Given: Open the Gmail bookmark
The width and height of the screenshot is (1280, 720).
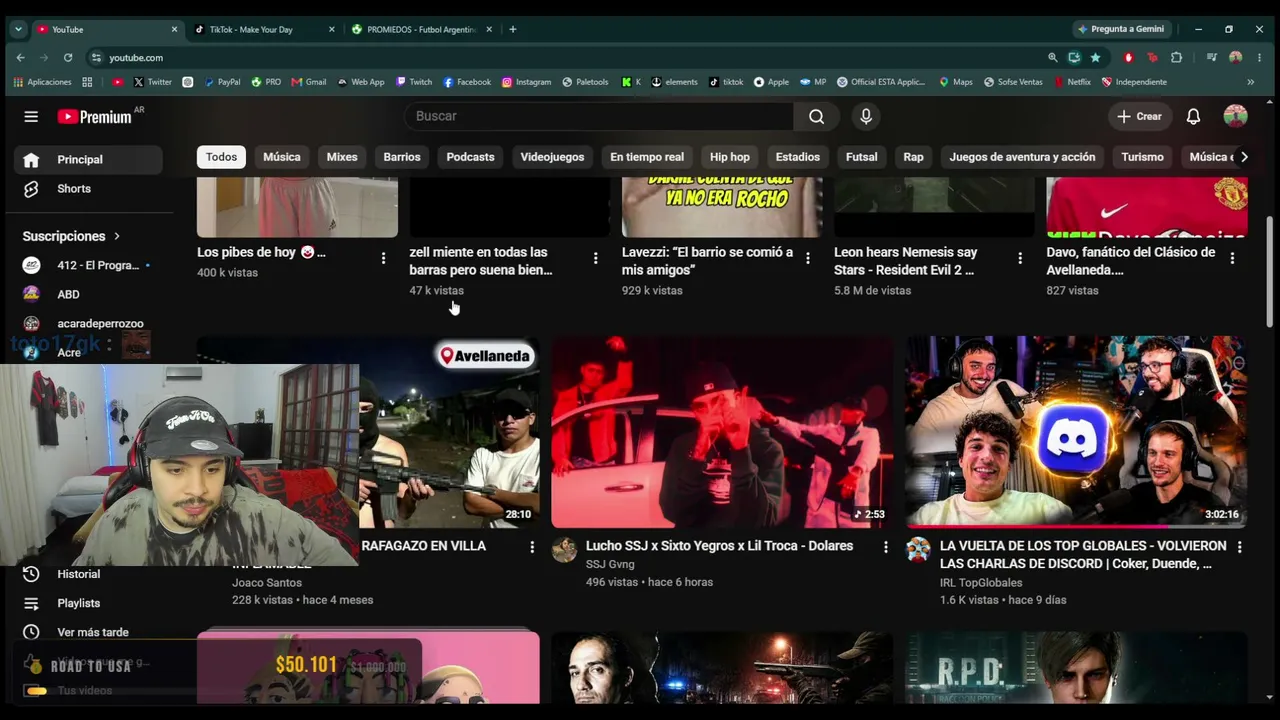Looking at the screenshot, I should pyautogui.click(x=309, y=82).
